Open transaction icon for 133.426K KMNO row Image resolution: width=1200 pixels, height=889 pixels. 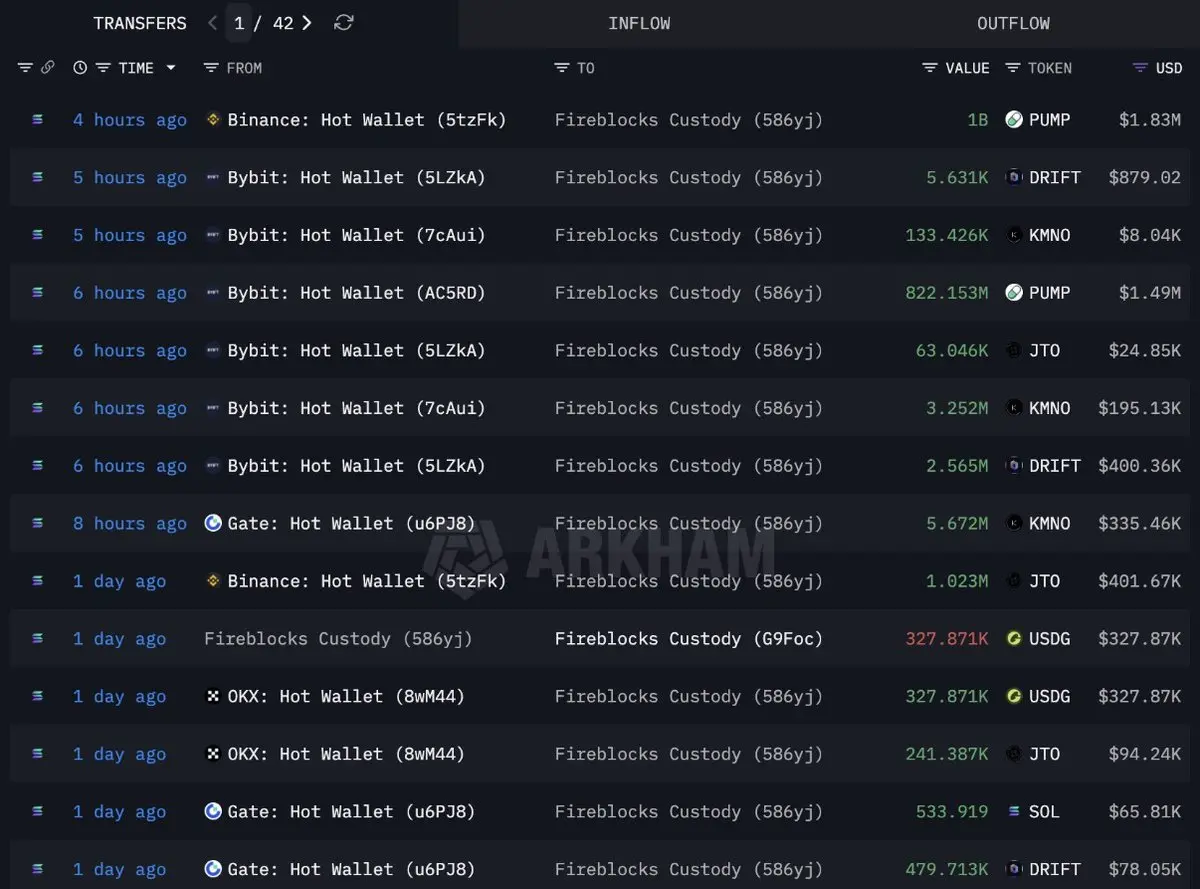tap(38, 235)
